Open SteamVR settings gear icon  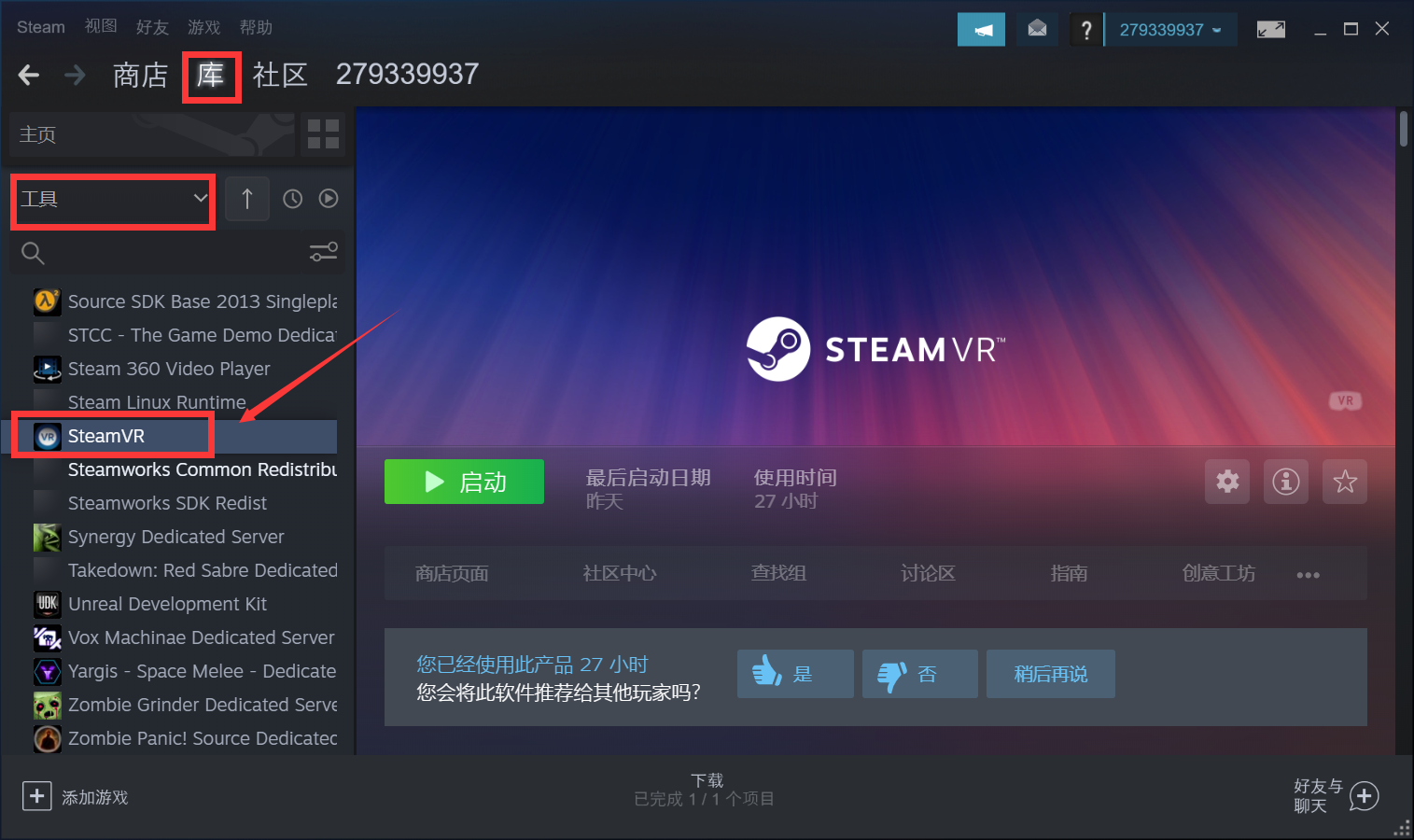pos(1227,482)
